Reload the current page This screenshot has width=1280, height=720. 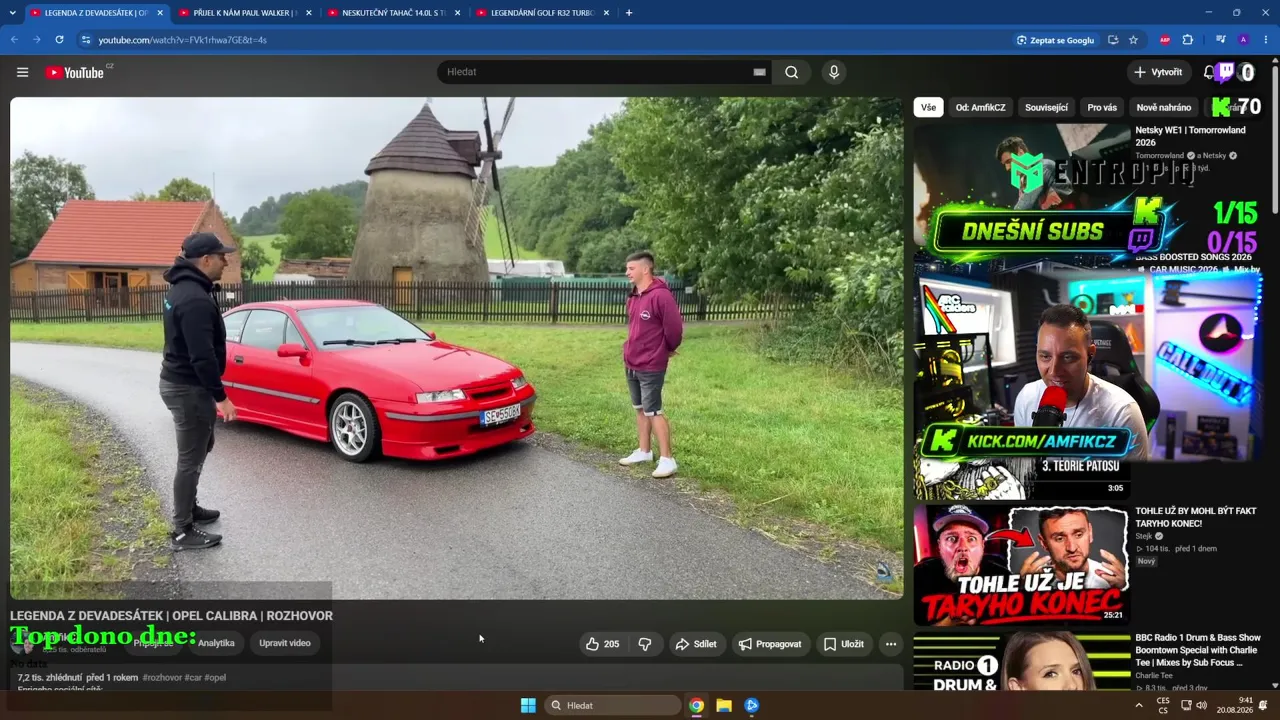click(x=59, y=40)
